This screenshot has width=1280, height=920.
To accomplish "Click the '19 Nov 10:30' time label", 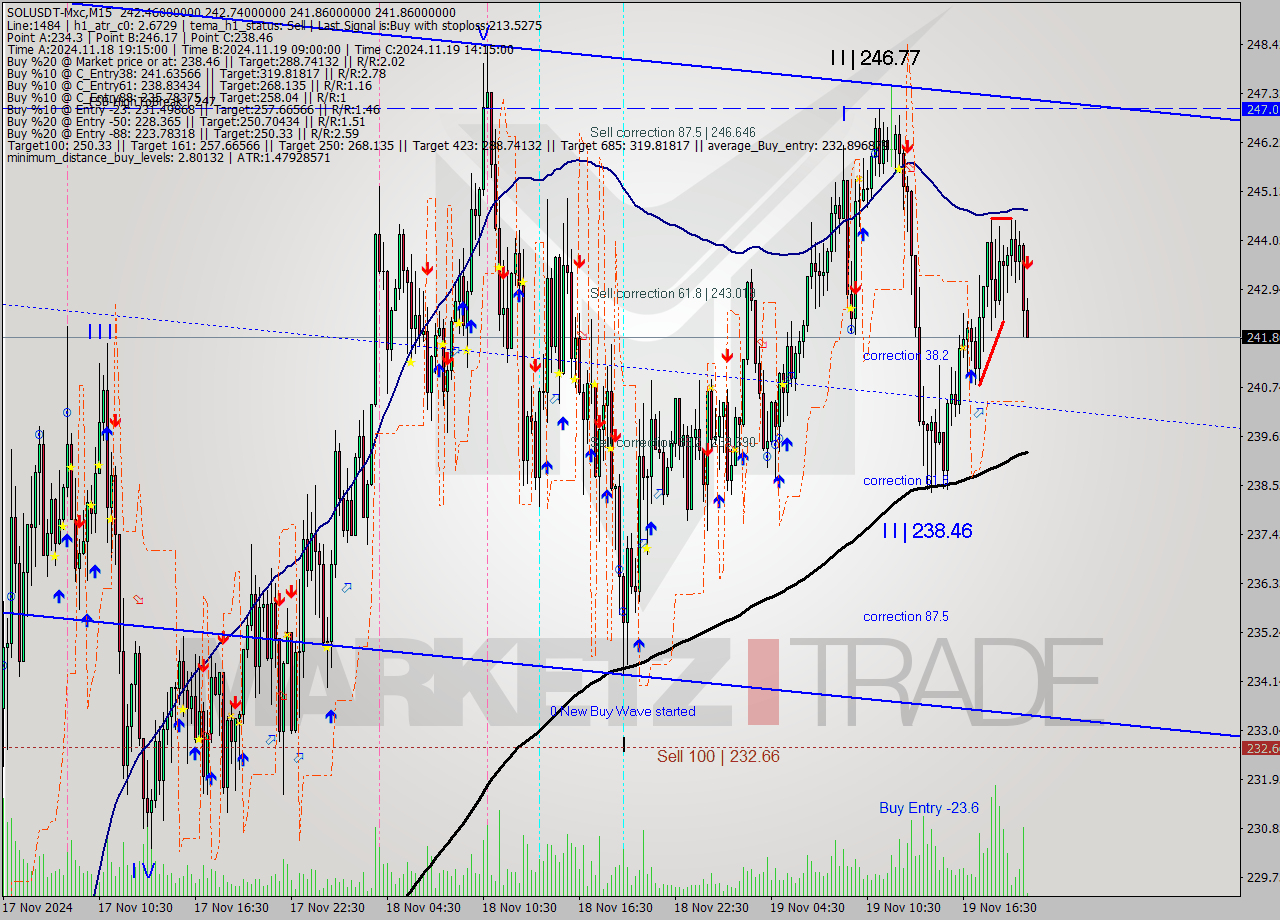I will [x=903, y=907].
